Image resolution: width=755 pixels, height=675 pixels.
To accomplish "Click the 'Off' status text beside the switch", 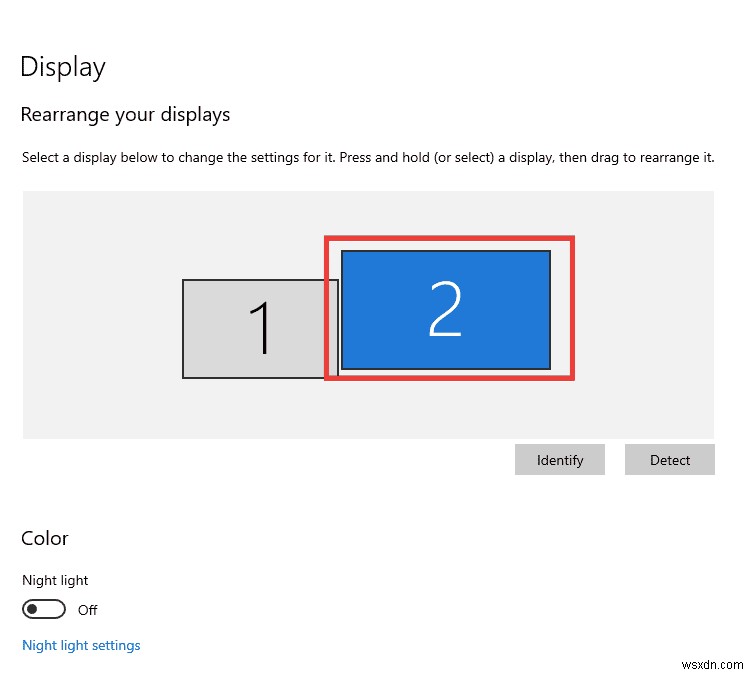I will [88, 610].
